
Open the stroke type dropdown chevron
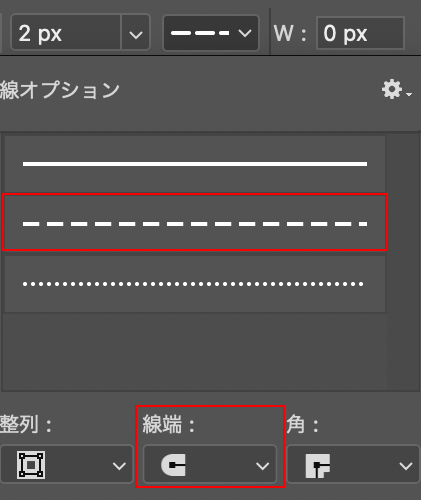pos(245,33)
